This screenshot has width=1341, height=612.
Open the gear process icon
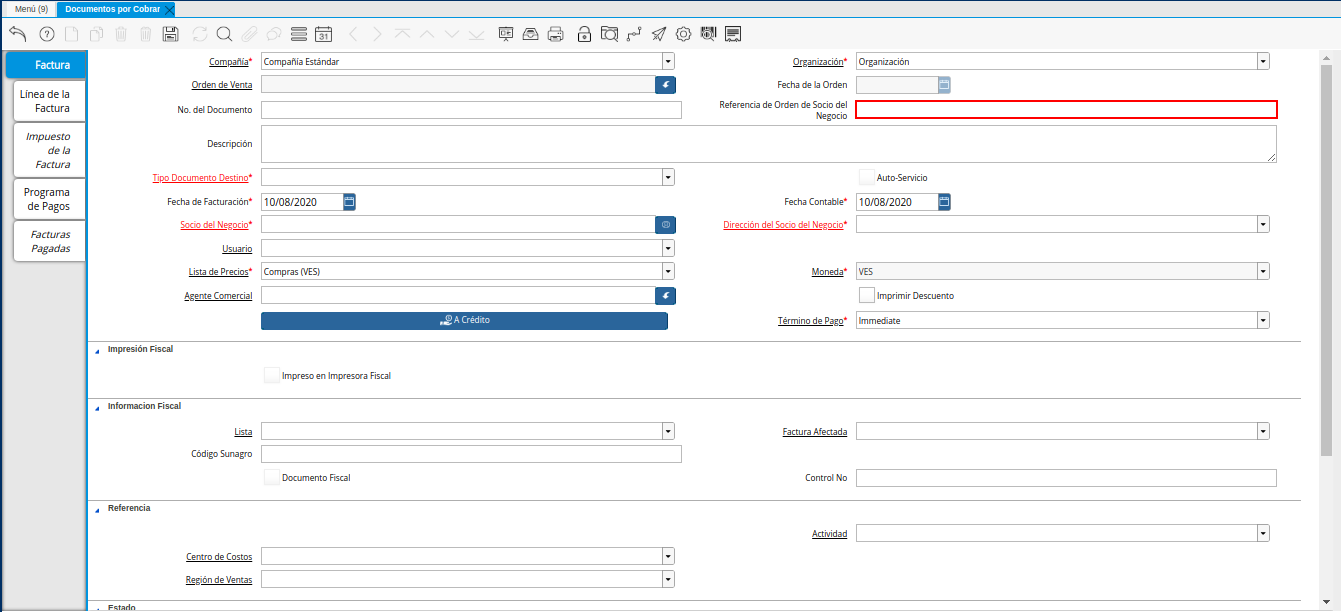(x=684, y=34)
